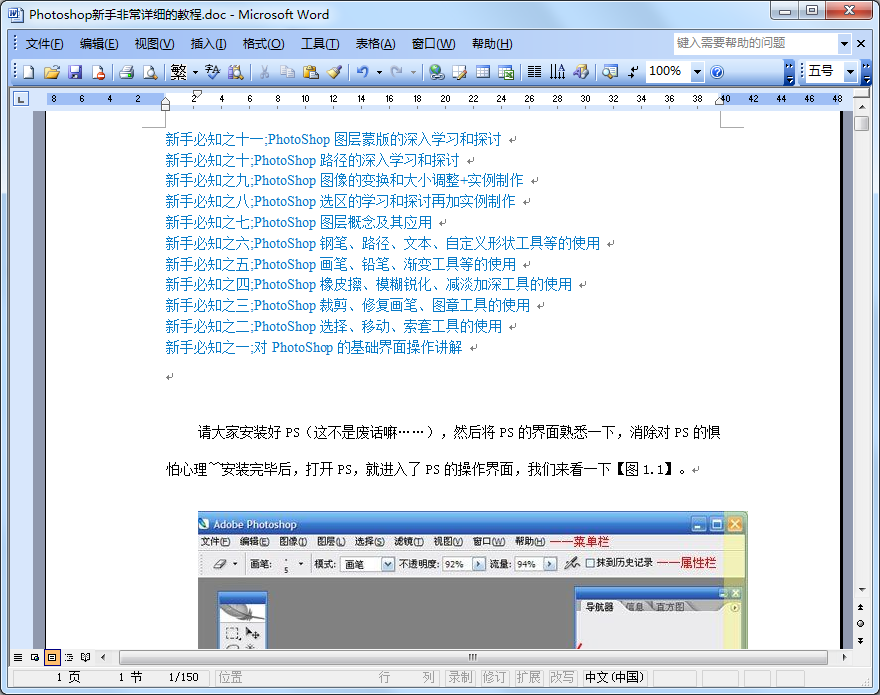880x695 pixels.
Task: Set text columns with the Columns icon
Action: (x=534, y=72)
